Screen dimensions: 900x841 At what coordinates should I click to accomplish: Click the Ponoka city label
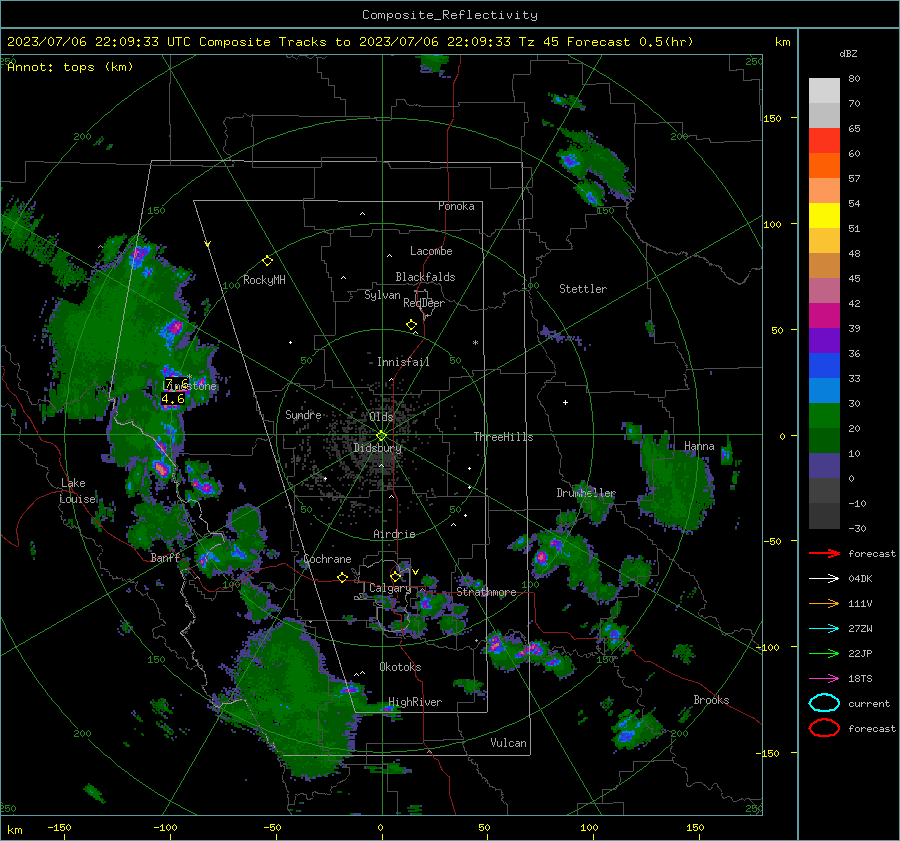tap(456, 206)
